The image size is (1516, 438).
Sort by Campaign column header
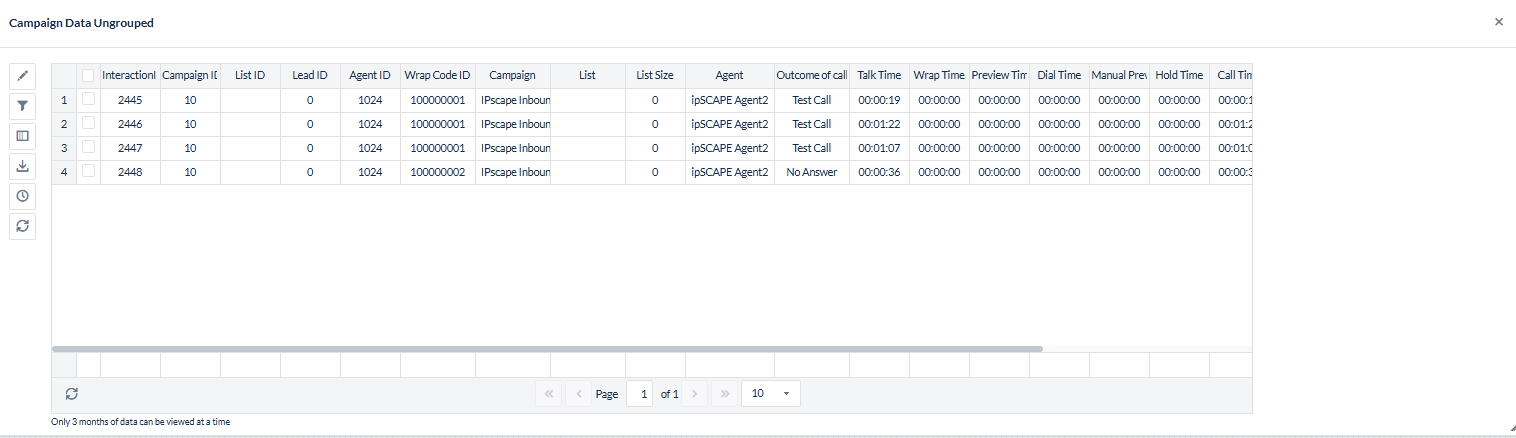[512, 75]
